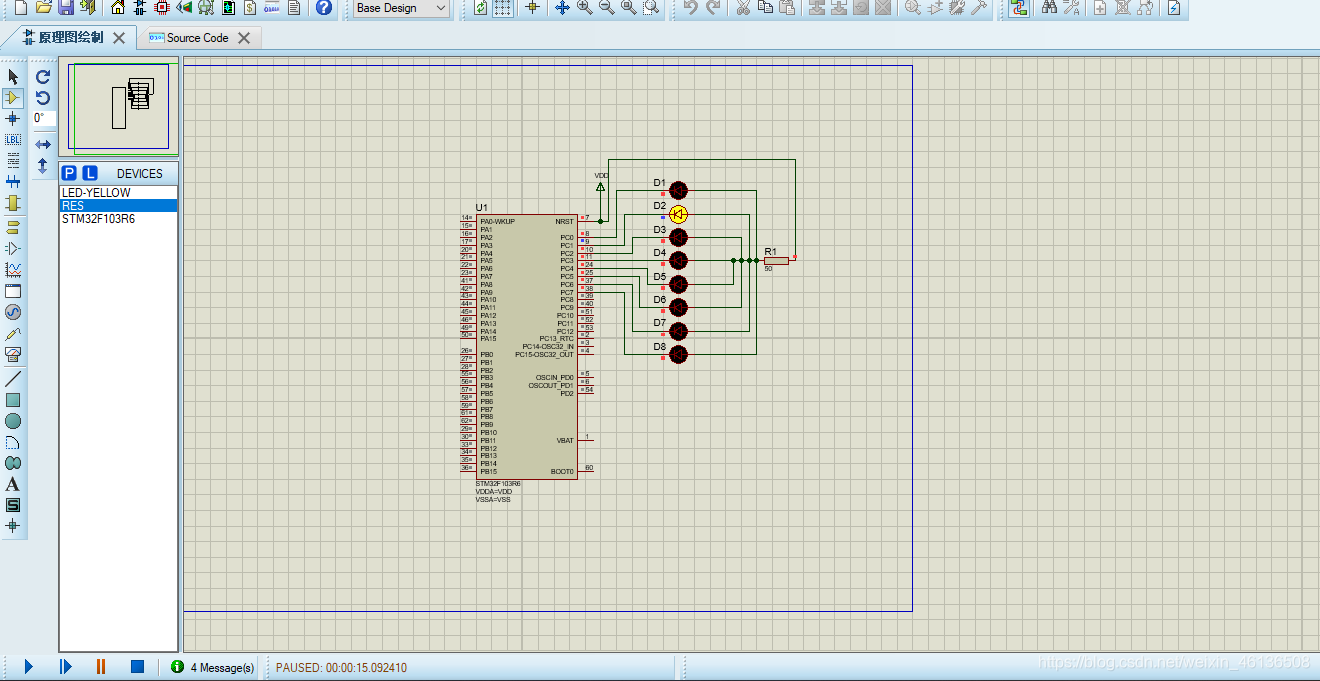
Task: Switch to the Source Code tab
Action: click(197, 38)
